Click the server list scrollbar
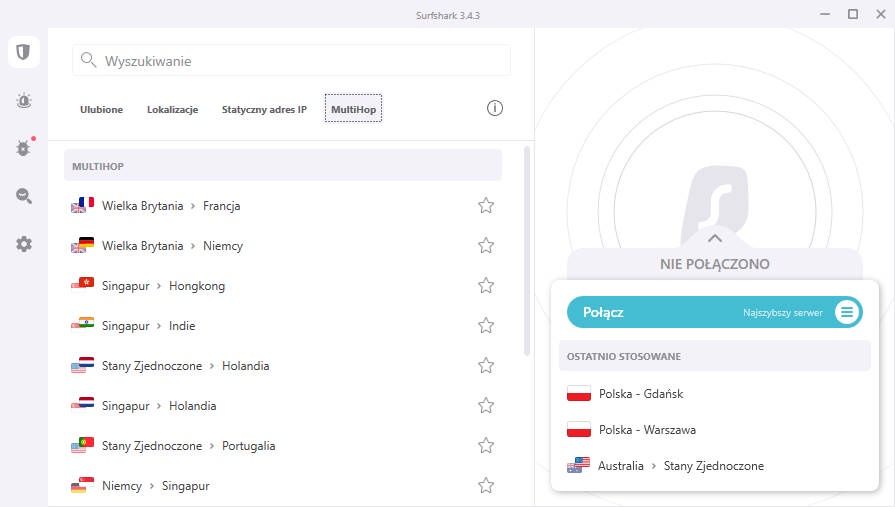Screen dimensions: 895x507 coord(527,251)
